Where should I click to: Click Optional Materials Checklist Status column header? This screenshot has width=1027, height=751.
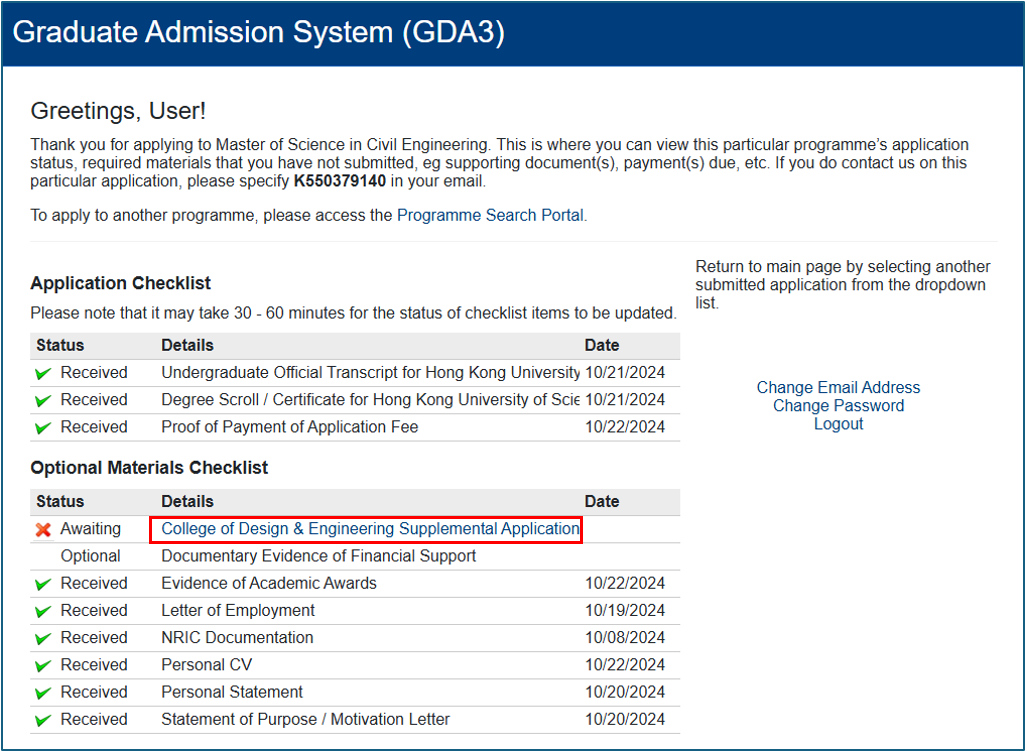tap(60, 502)
